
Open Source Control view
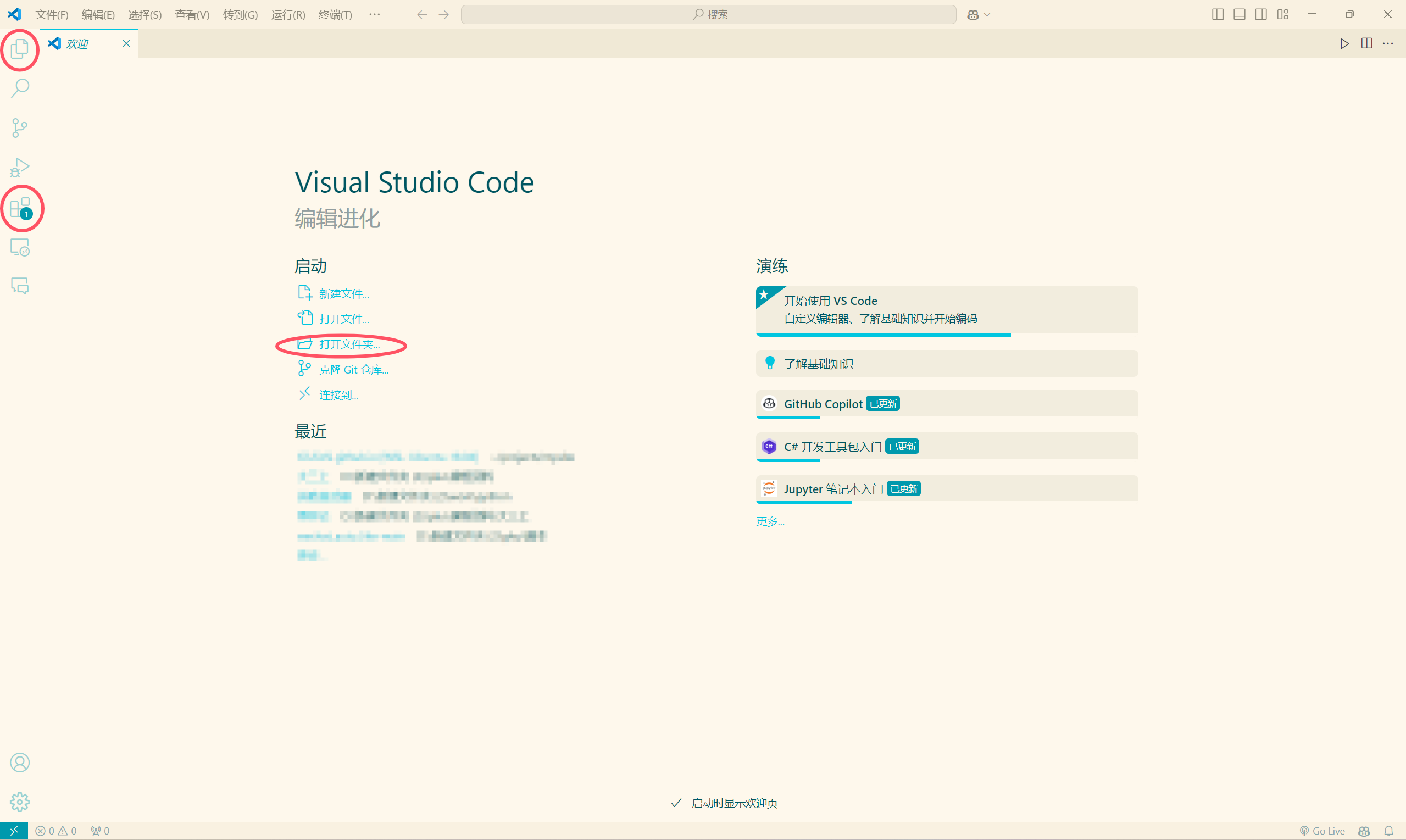point(20,128)
